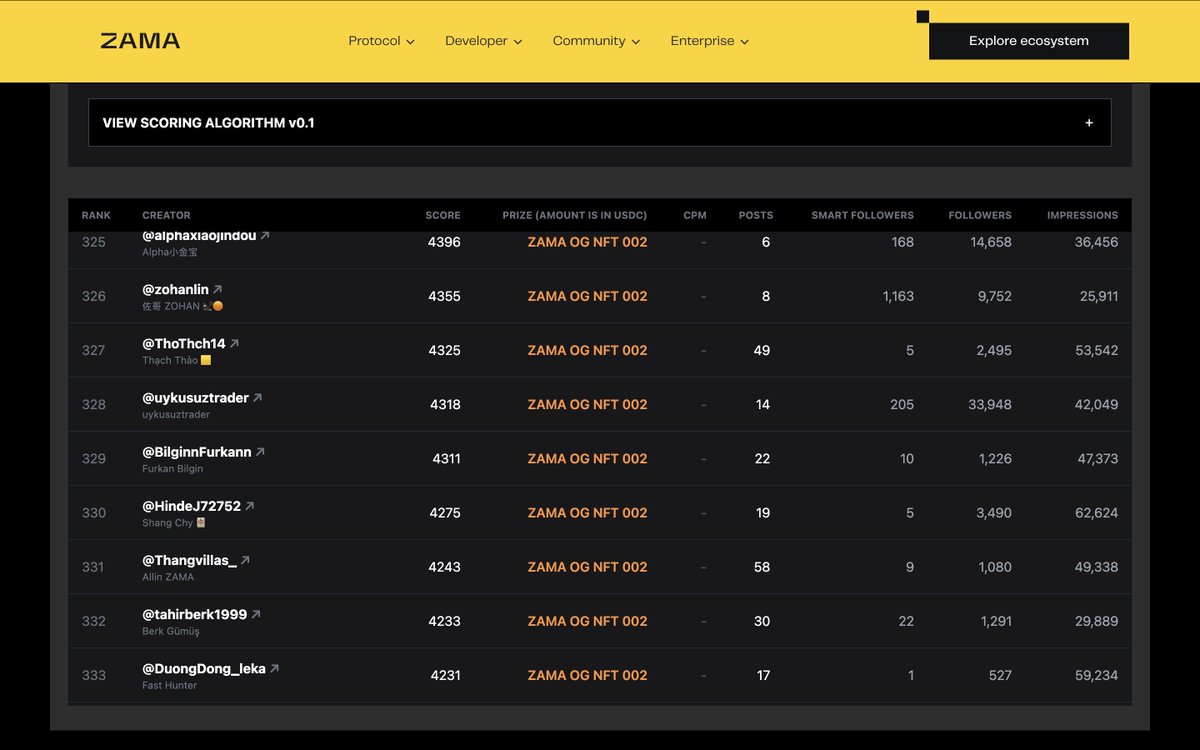The width and height of the screenshot is (1200, 750).
Task: Click score value 4318
Action: 445,404
